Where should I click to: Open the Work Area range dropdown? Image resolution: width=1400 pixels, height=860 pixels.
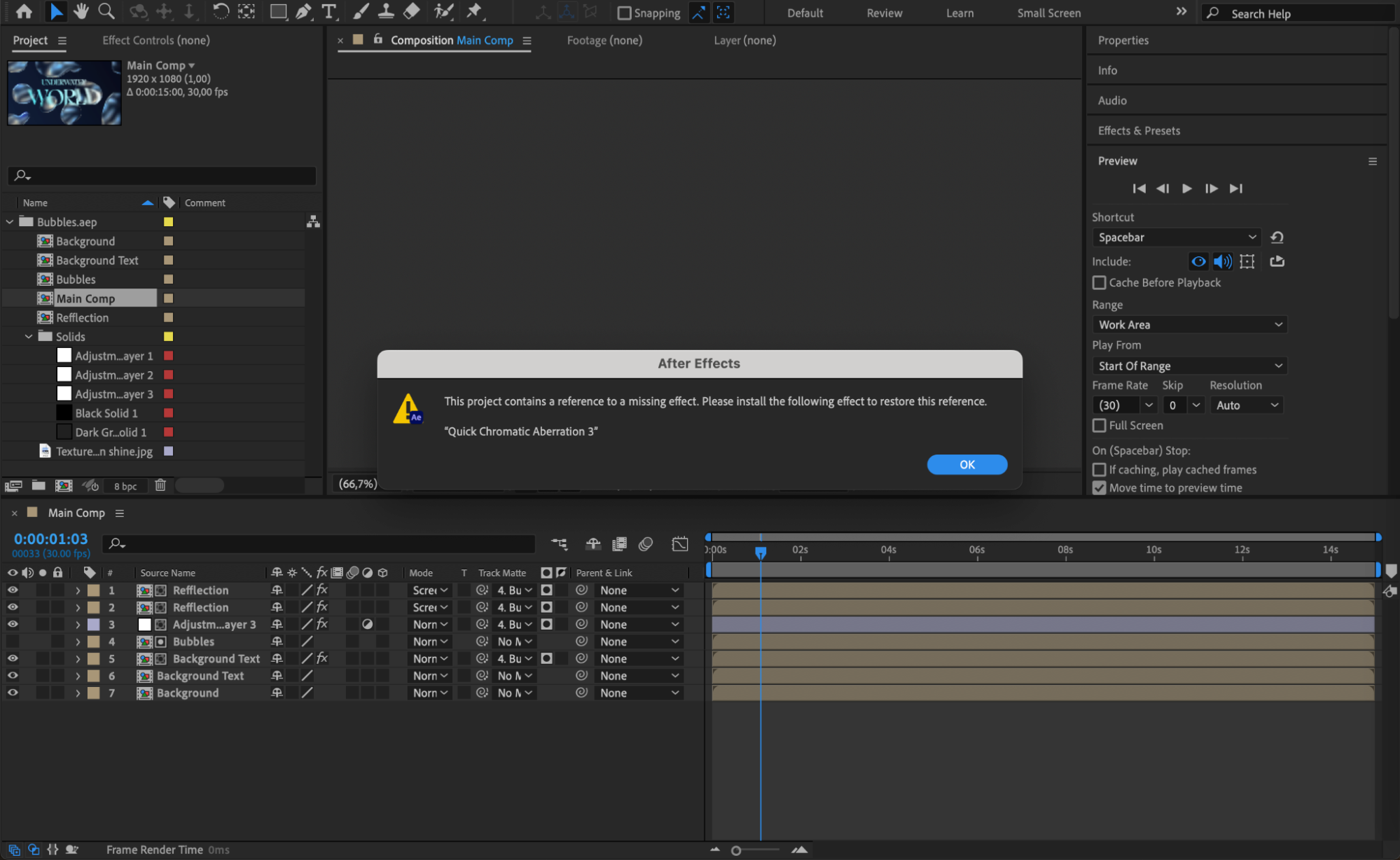1189,324
